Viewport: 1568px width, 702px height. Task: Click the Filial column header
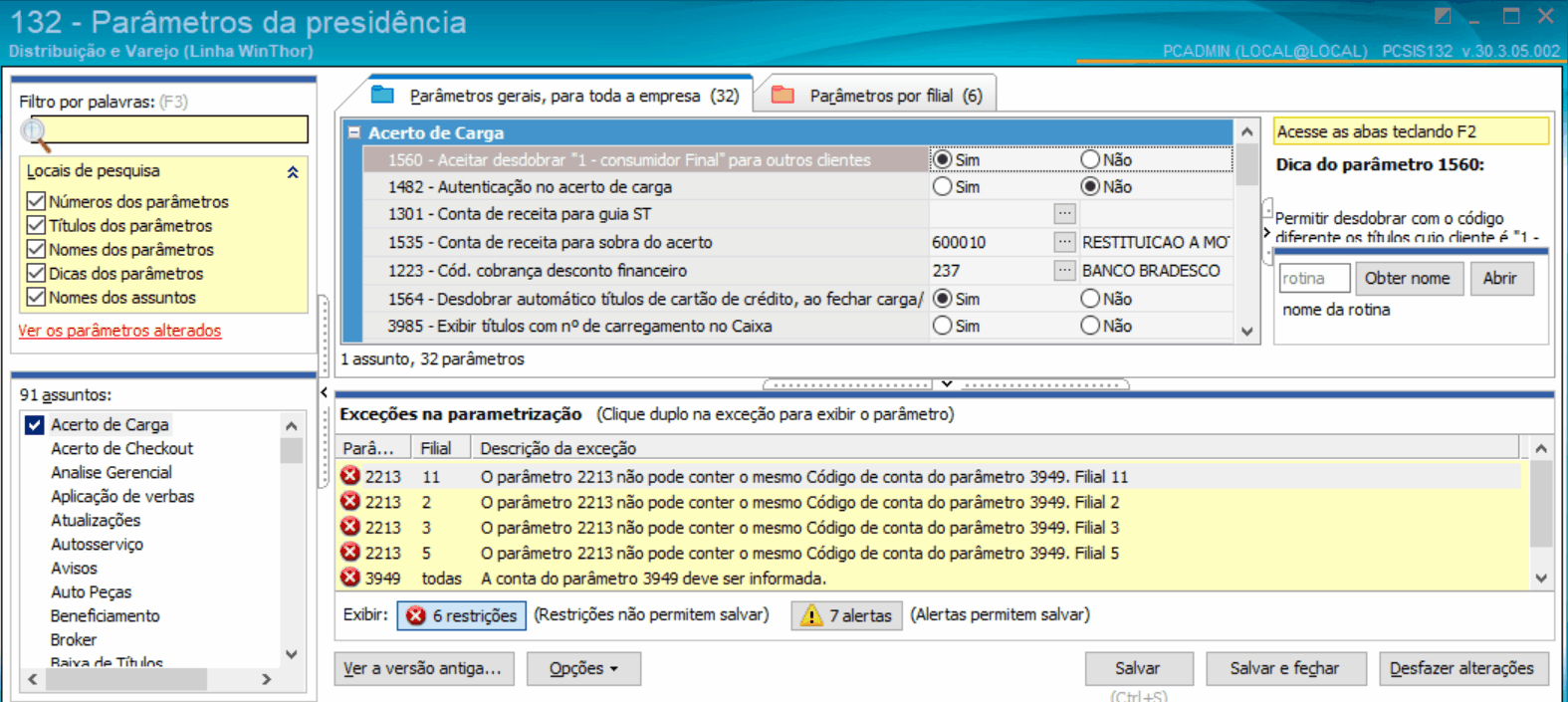click(x=441, y=448)
